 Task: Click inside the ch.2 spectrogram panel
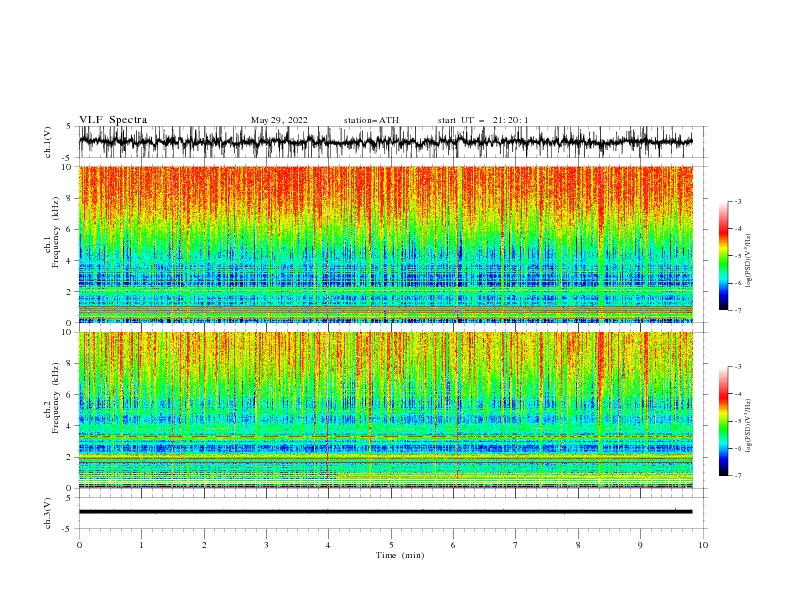click(385, 410)
